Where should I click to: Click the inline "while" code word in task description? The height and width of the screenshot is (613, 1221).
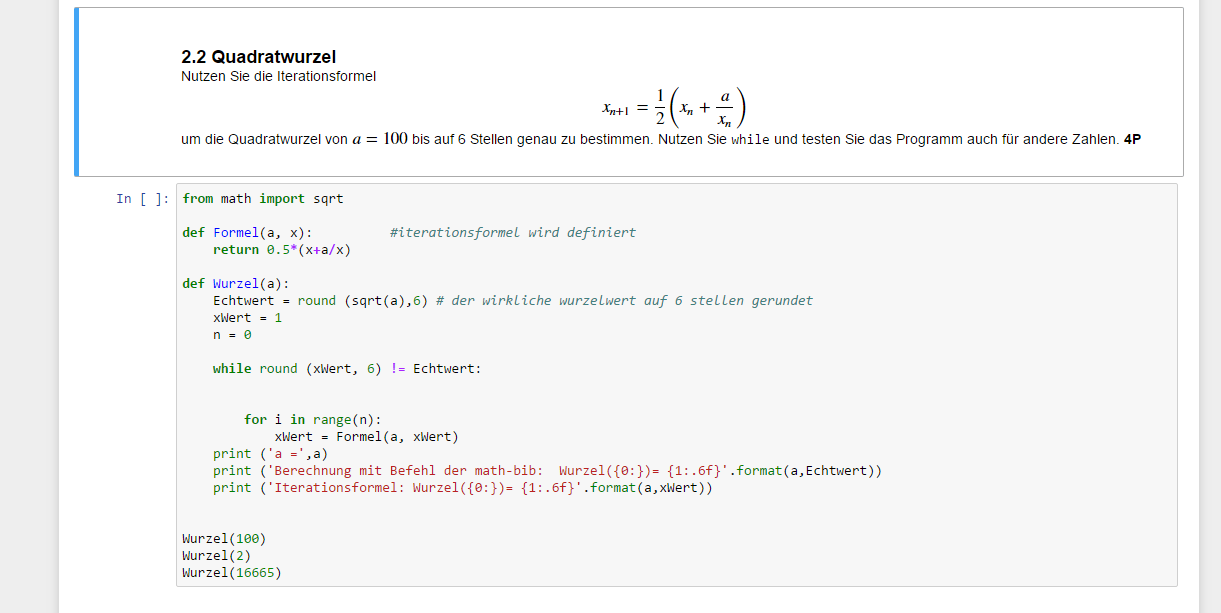tap(750, 140)
